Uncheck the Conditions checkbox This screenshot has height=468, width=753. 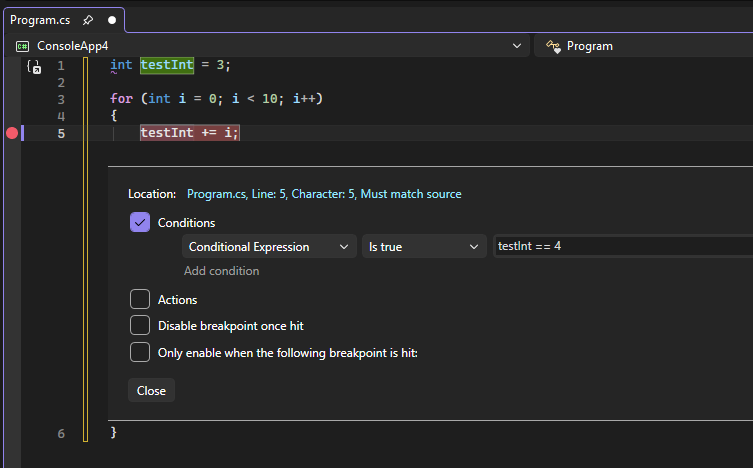(140, 223)
